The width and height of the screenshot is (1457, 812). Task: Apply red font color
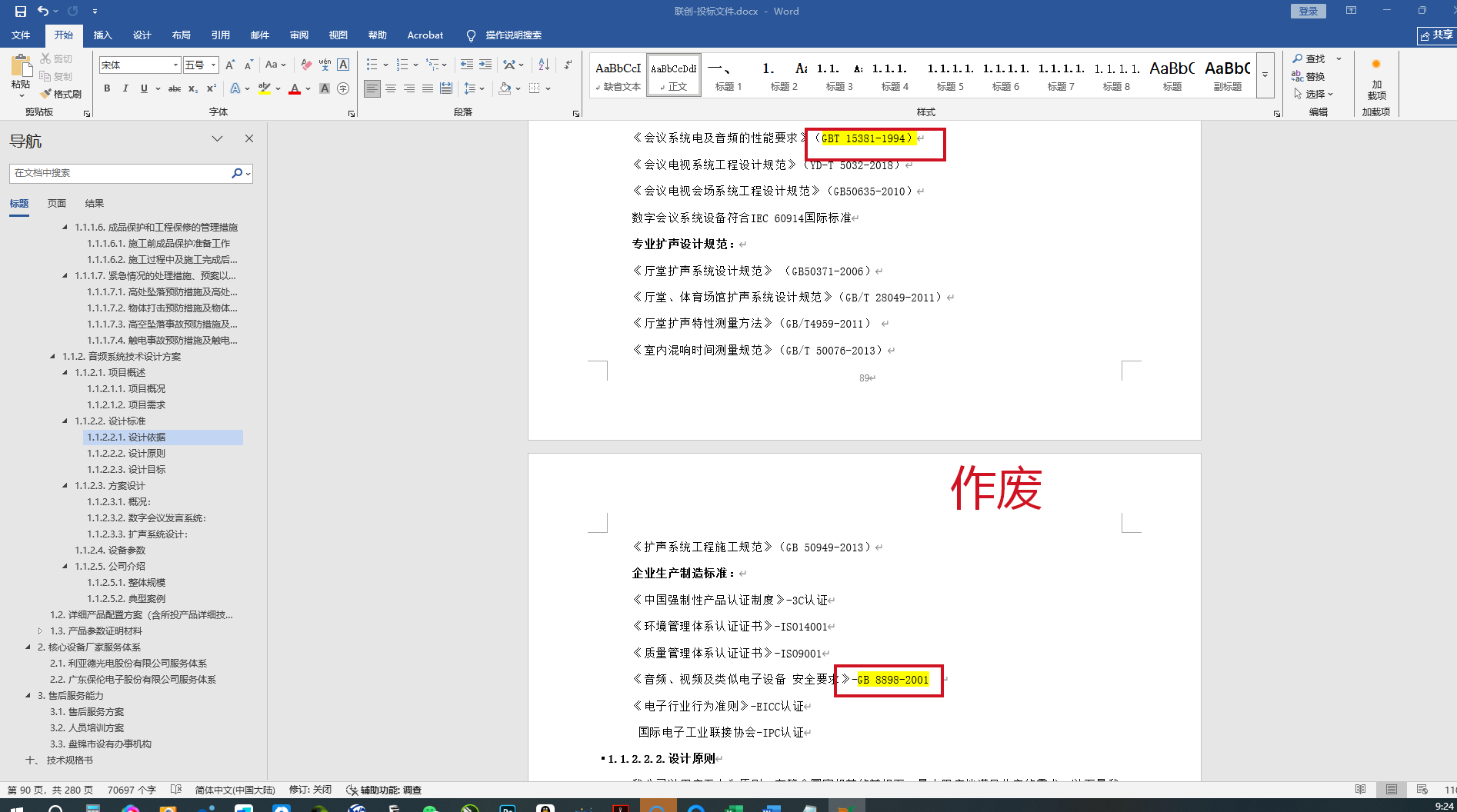point(295,88)
